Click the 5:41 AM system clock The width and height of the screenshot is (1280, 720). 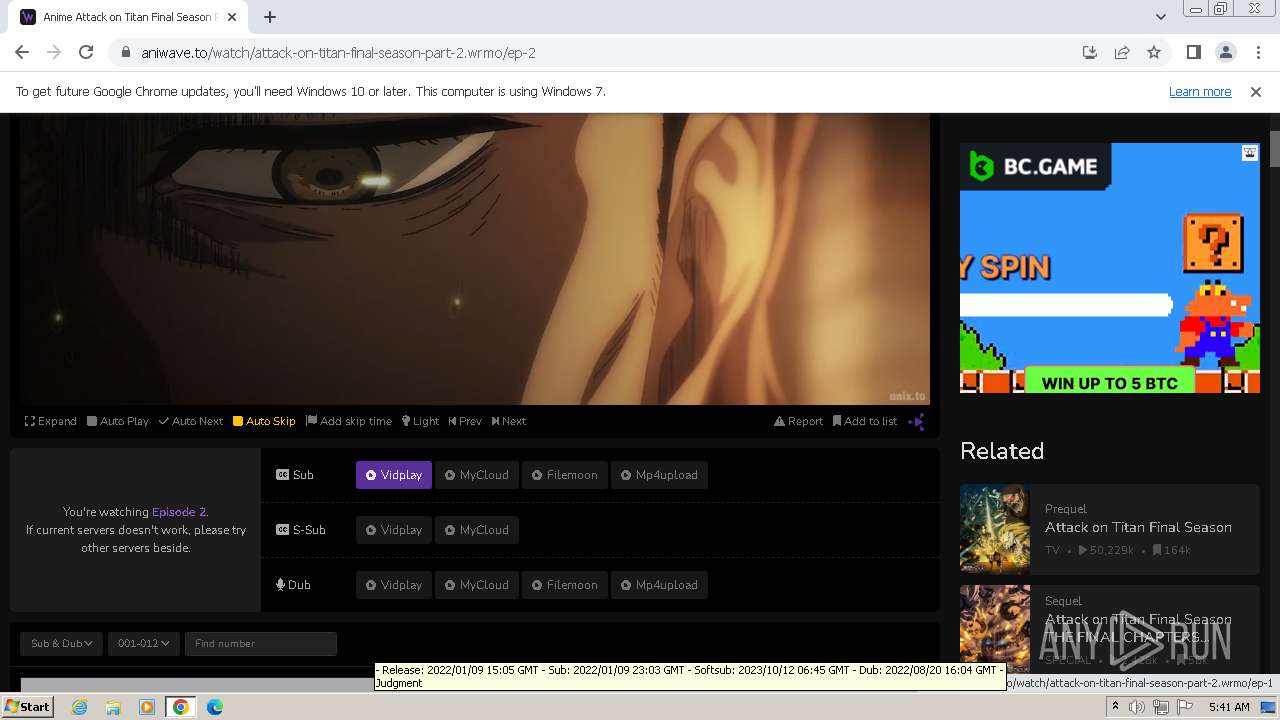coord(1229,707)
